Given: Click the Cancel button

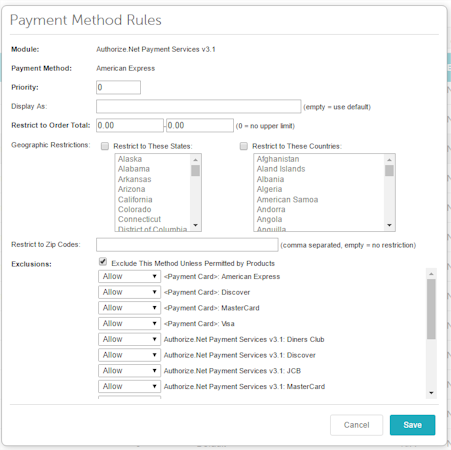Looking at the screenshot, I should [x=356, y=425].
